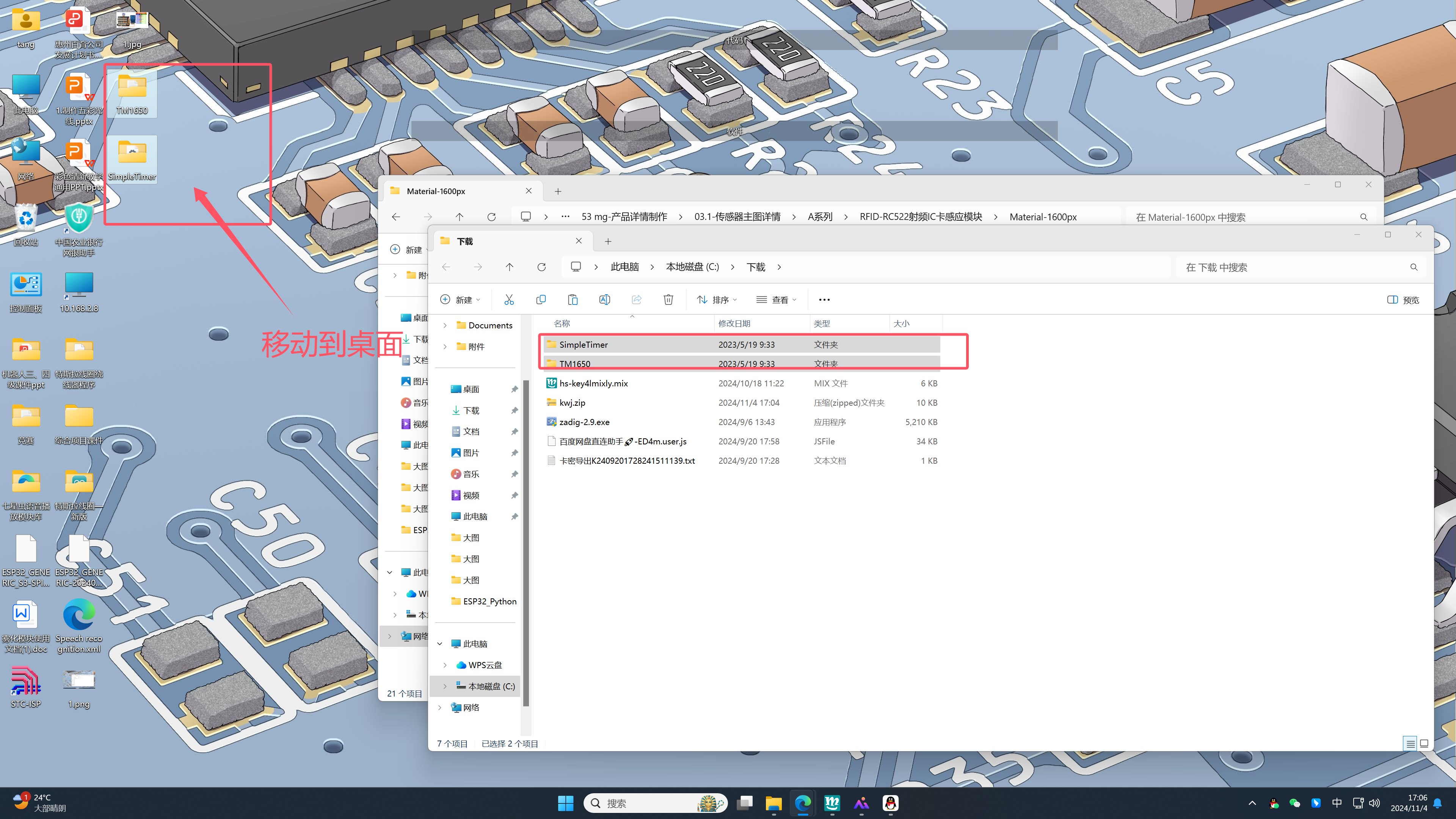The image size is (1456, 819).
Task: Open QQ penguin icon on taskbar
Action: coord(890,803)
